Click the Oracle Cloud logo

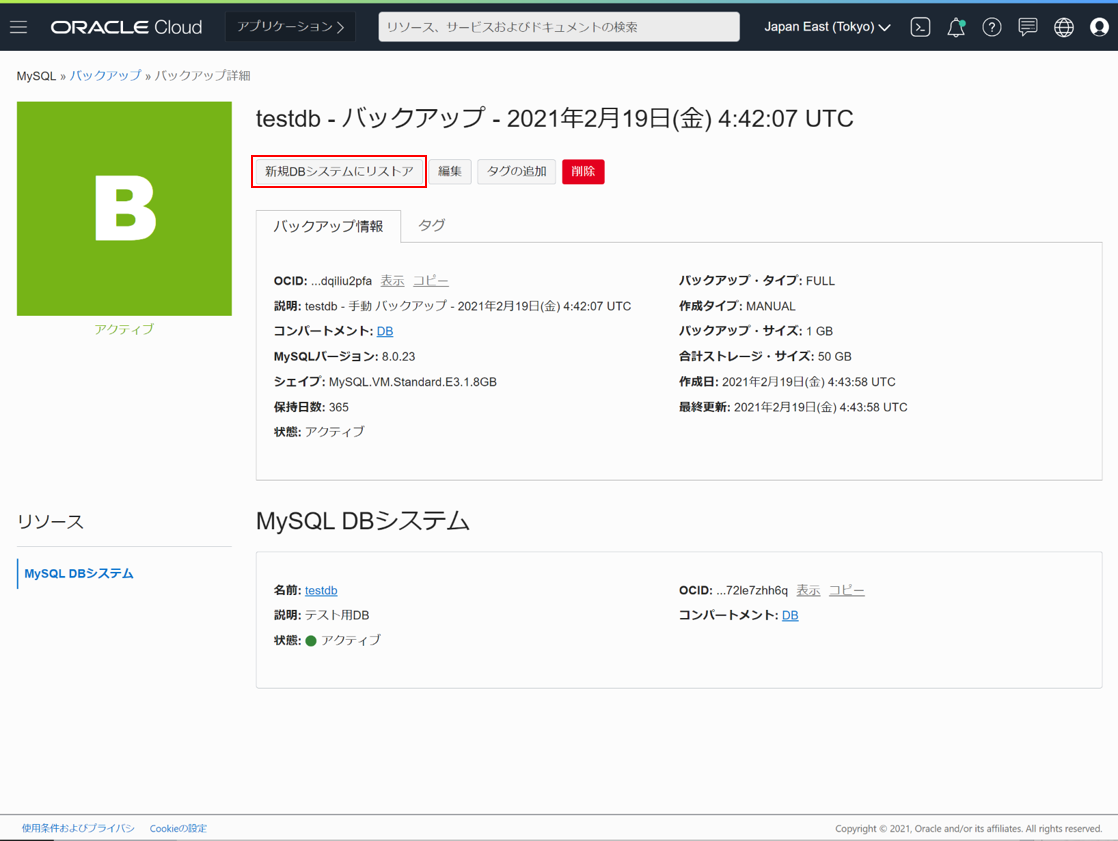[x=127, y=27]
